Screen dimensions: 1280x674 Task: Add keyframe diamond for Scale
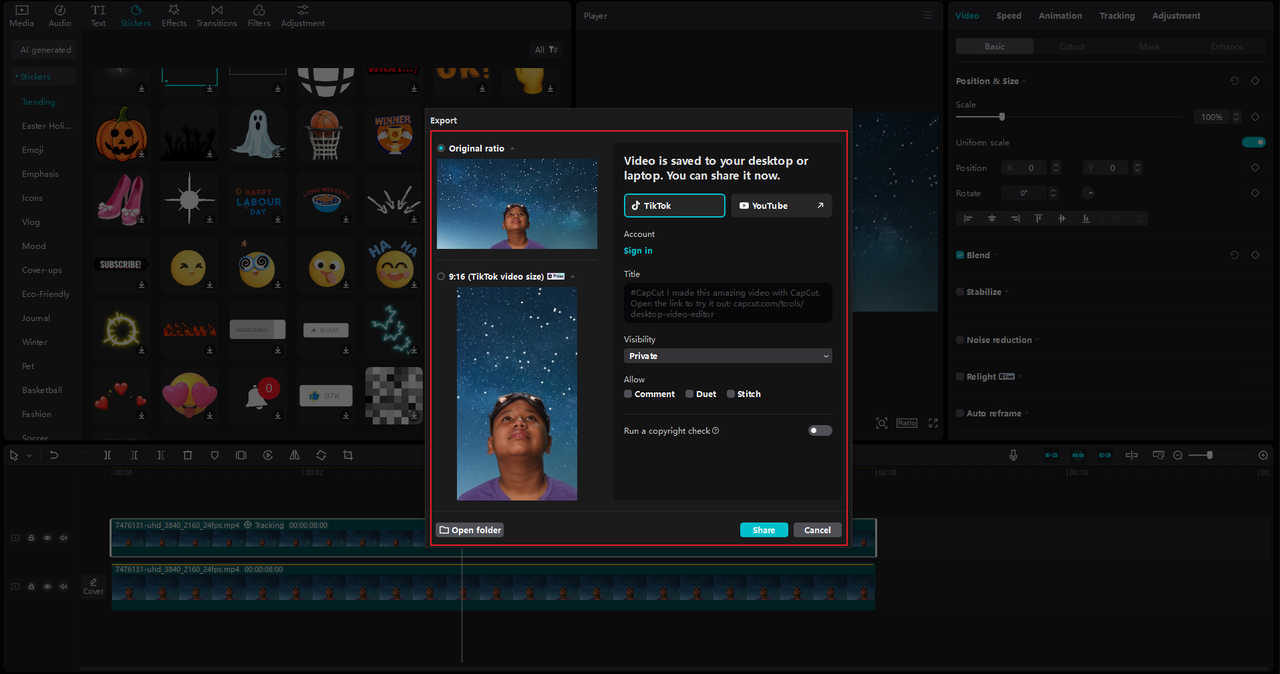click(1255, 117)
